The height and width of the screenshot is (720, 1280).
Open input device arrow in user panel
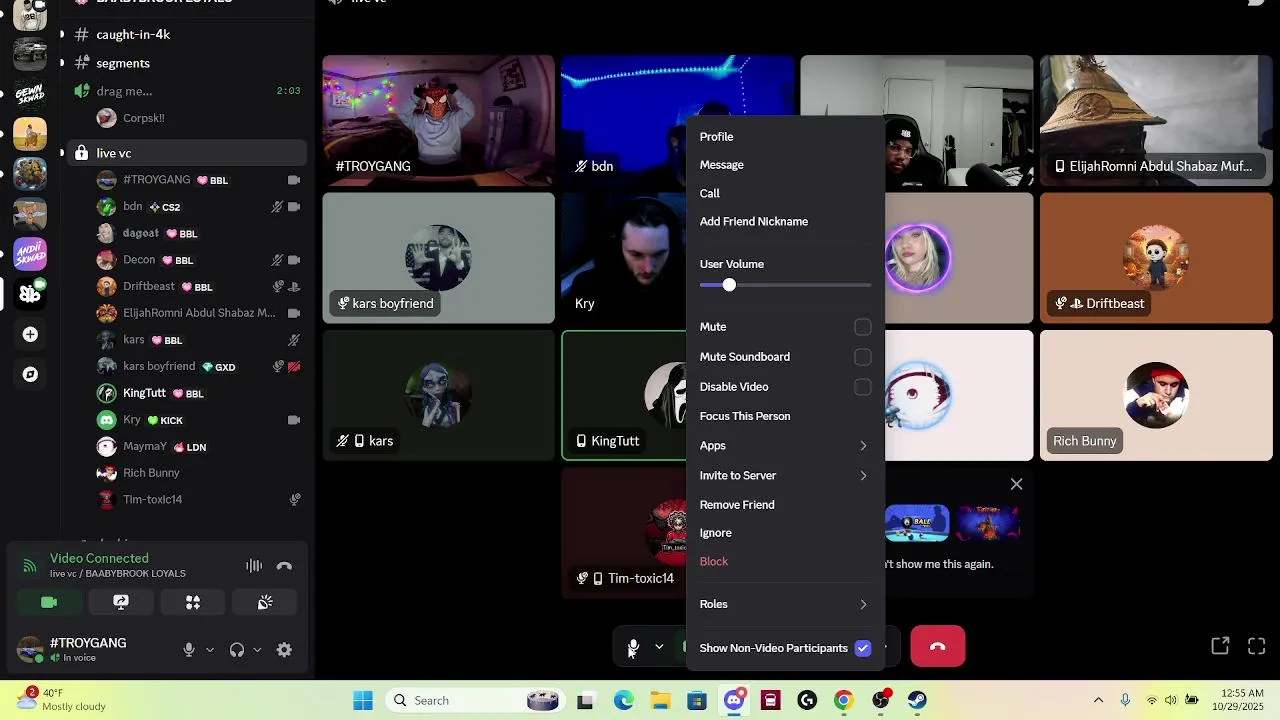tap(210, 650)
